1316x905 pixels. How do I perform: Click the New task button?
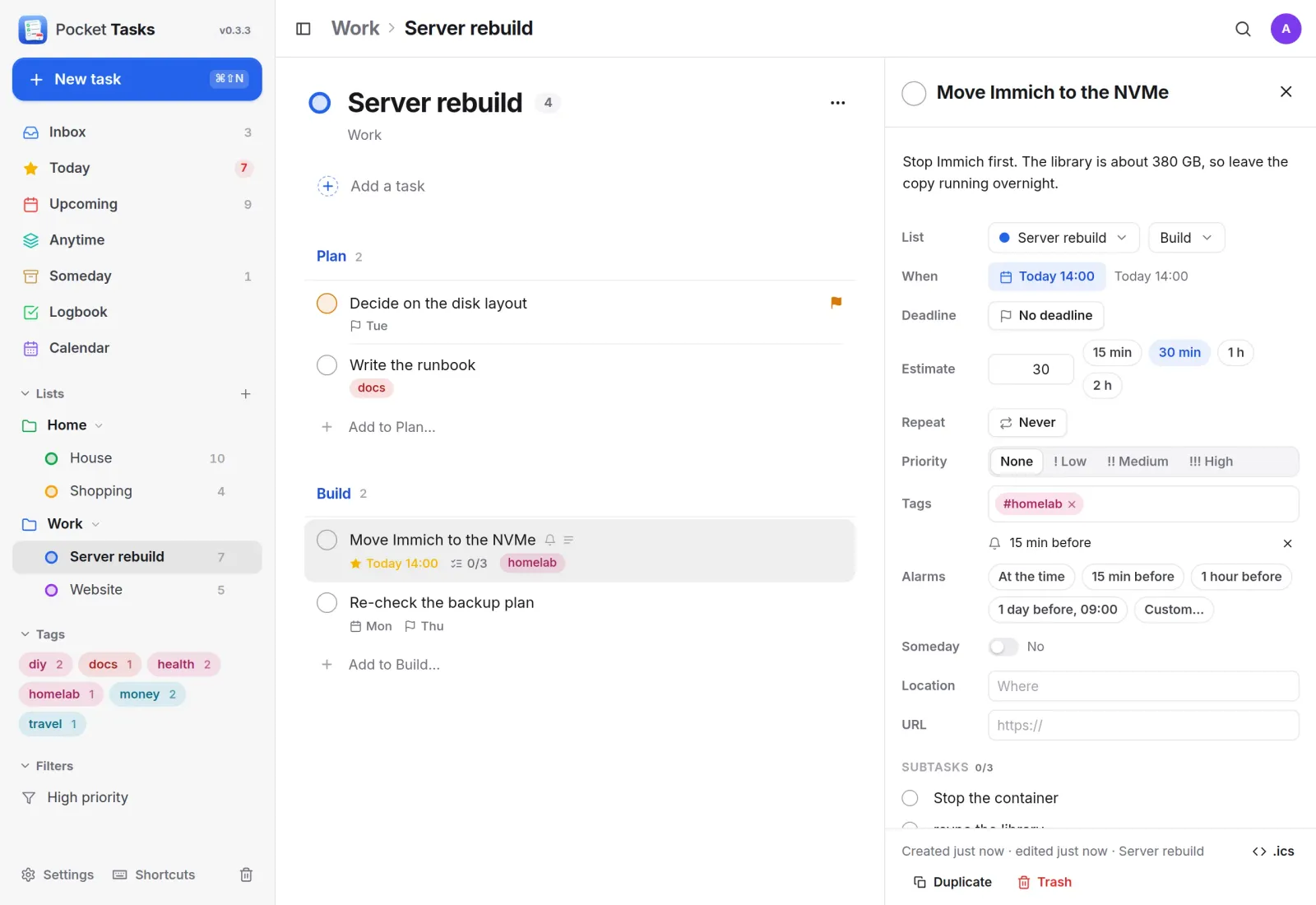click(137, 79)
